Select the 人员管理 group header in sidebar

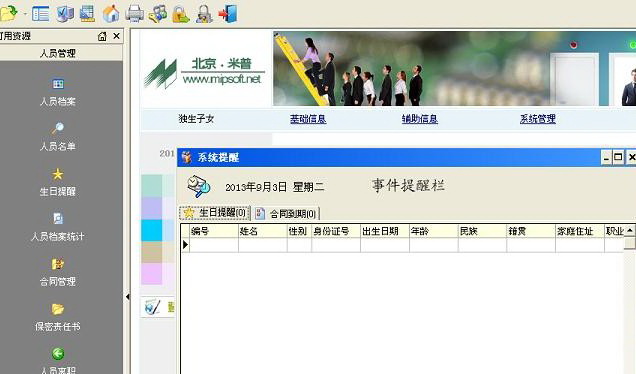[x=58, y=53]
